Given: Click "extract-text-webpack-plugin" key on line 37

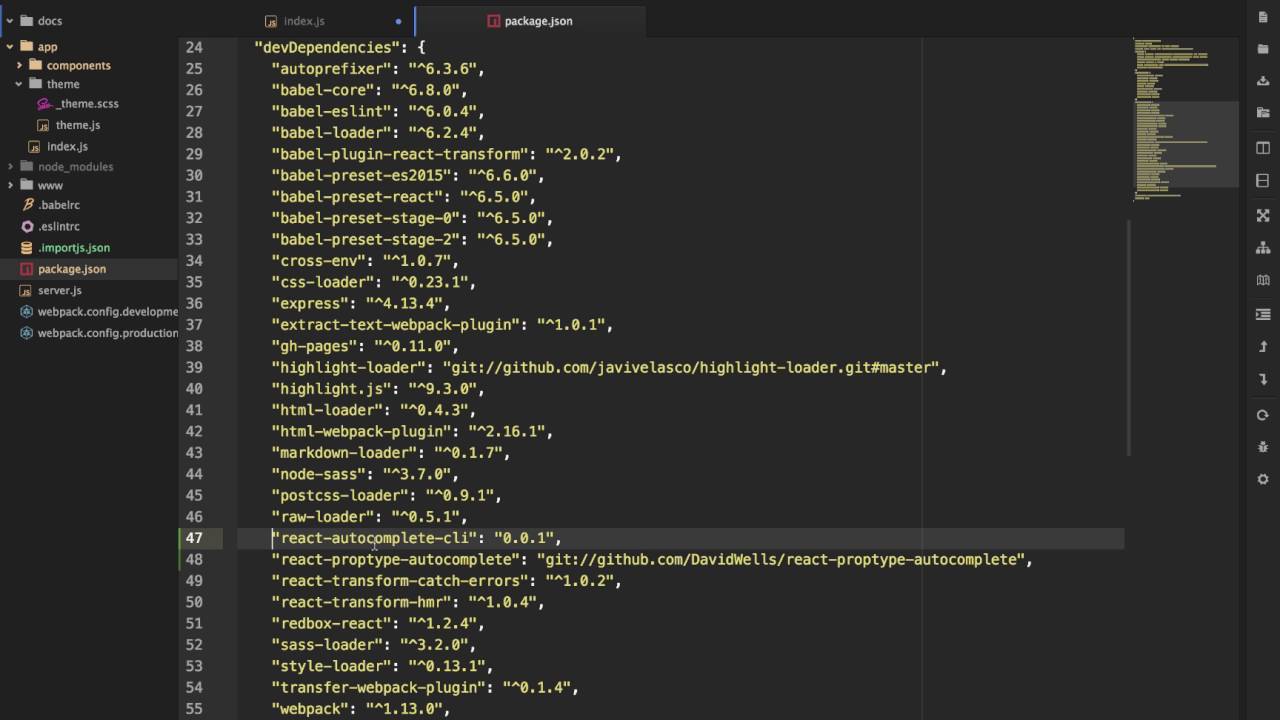Looking at the screenshot, I should 396,325.
